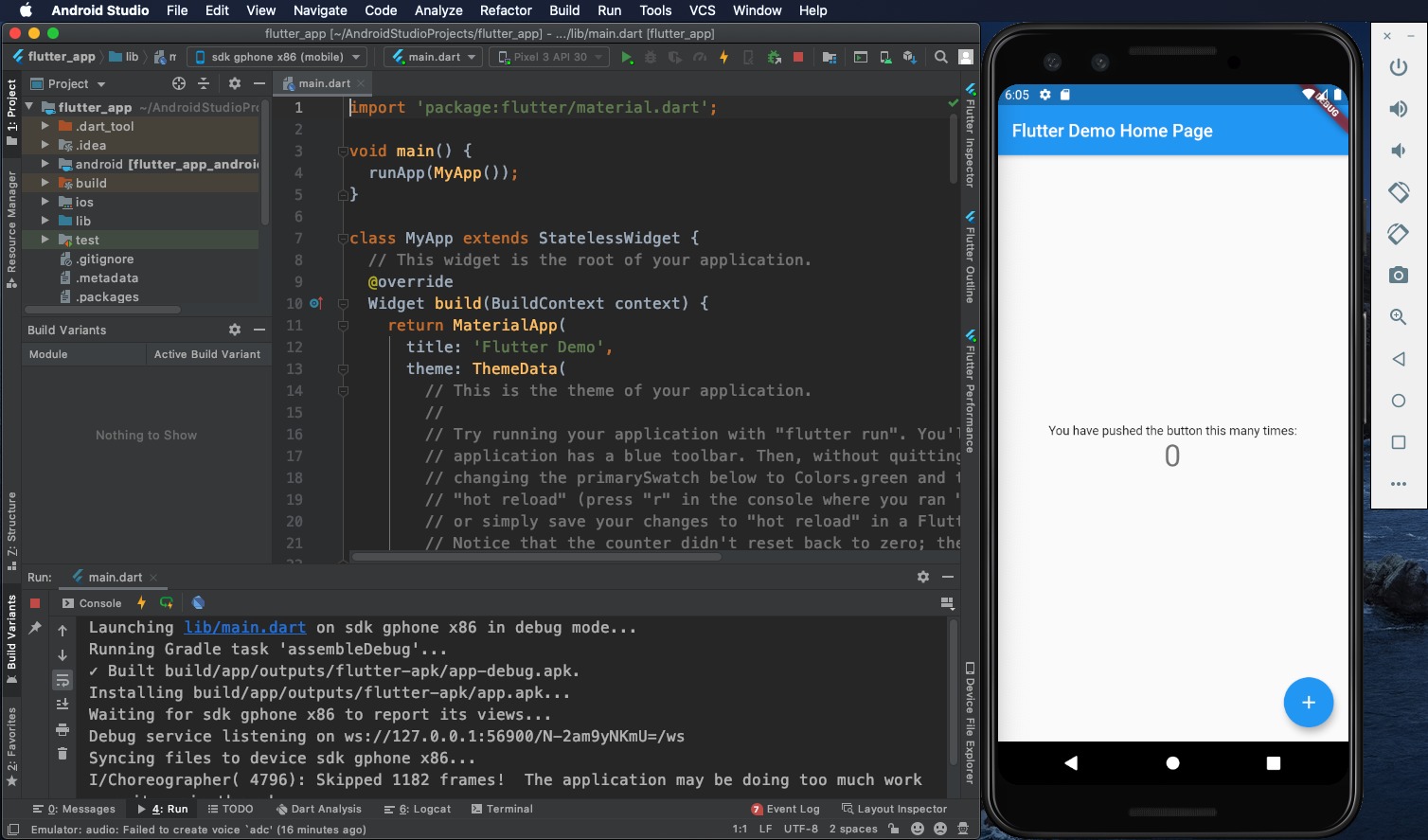
Task: Toggle soft wrap in Run console
Action: pos(62,680)
